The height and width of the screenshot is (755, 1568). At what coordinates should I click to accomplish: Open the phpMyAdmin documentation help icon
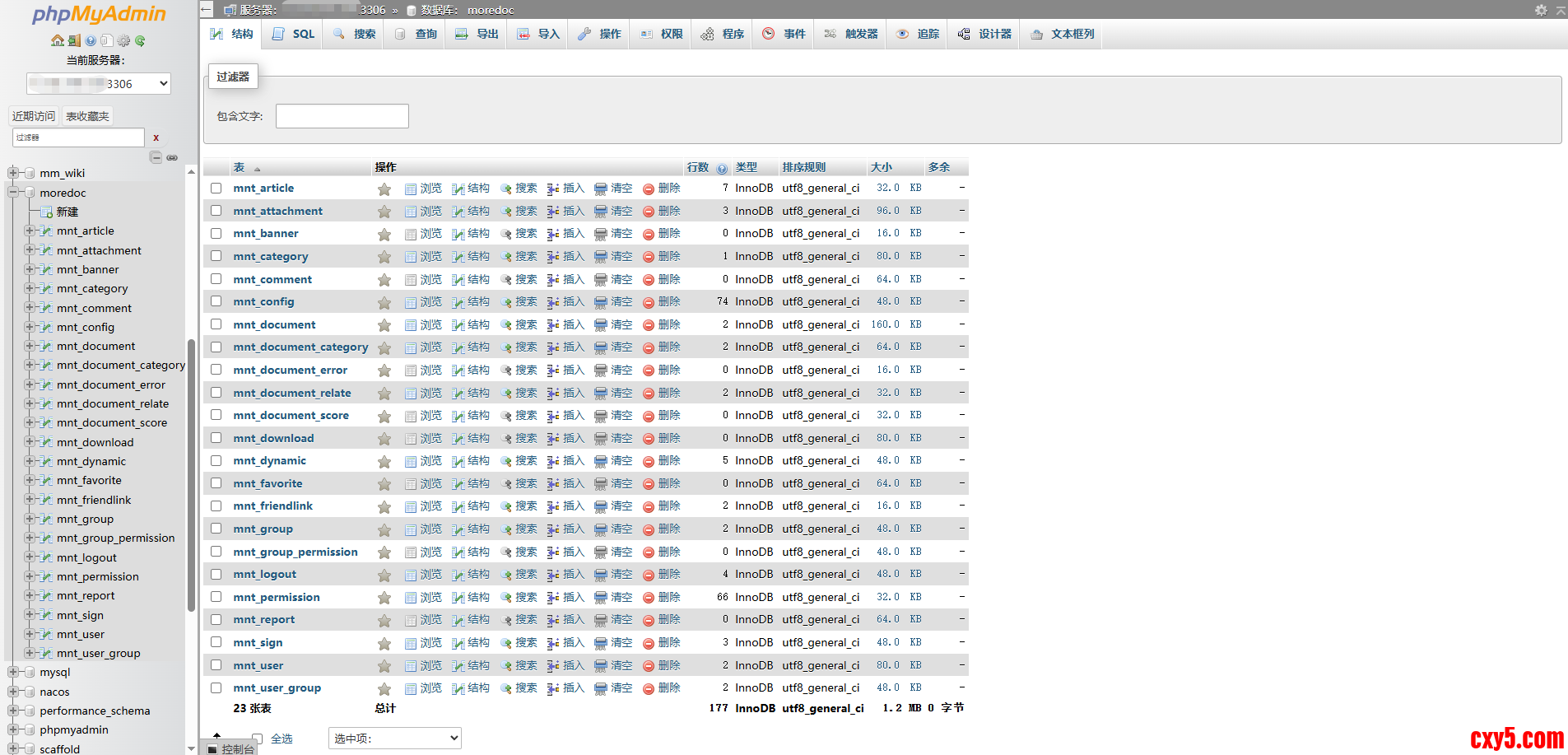coord(91,40)
